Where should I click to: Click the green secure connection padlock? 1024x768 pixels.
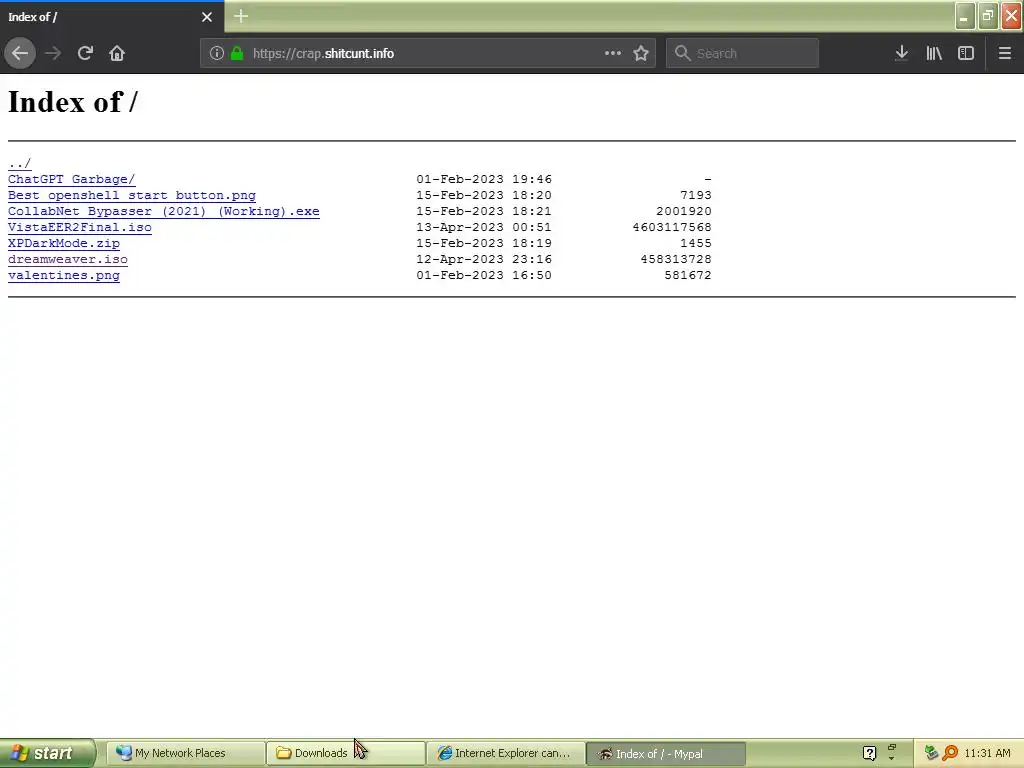coord(237,54)
